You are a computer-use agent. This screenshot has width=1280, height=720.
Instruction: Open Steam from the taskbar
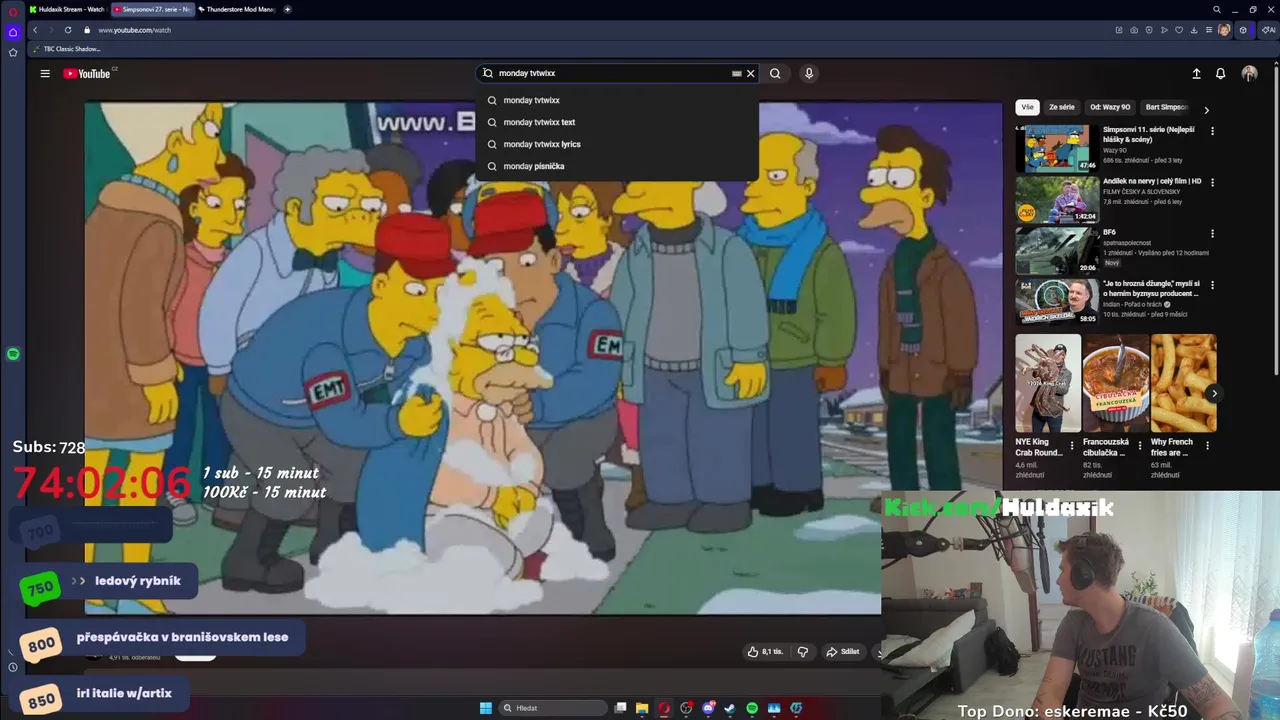coord(730,708)
